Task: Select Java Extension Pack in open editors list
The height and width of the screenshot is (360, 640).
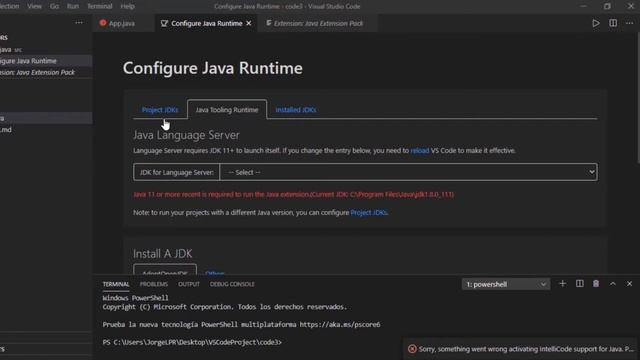Action: click(46, 72)
